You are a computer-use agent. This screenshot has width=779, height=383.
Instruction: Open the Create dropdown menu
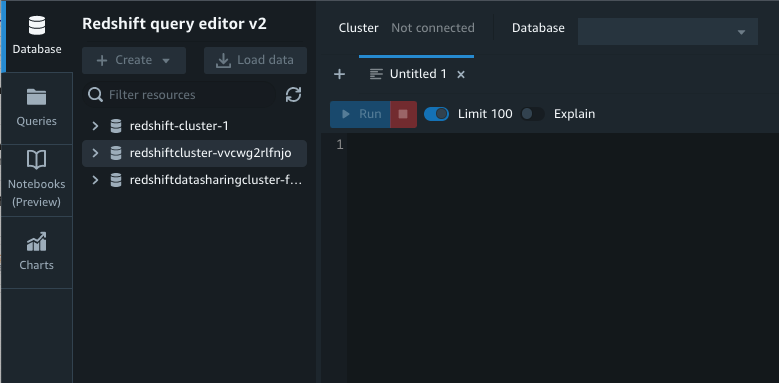click(134, 61)
